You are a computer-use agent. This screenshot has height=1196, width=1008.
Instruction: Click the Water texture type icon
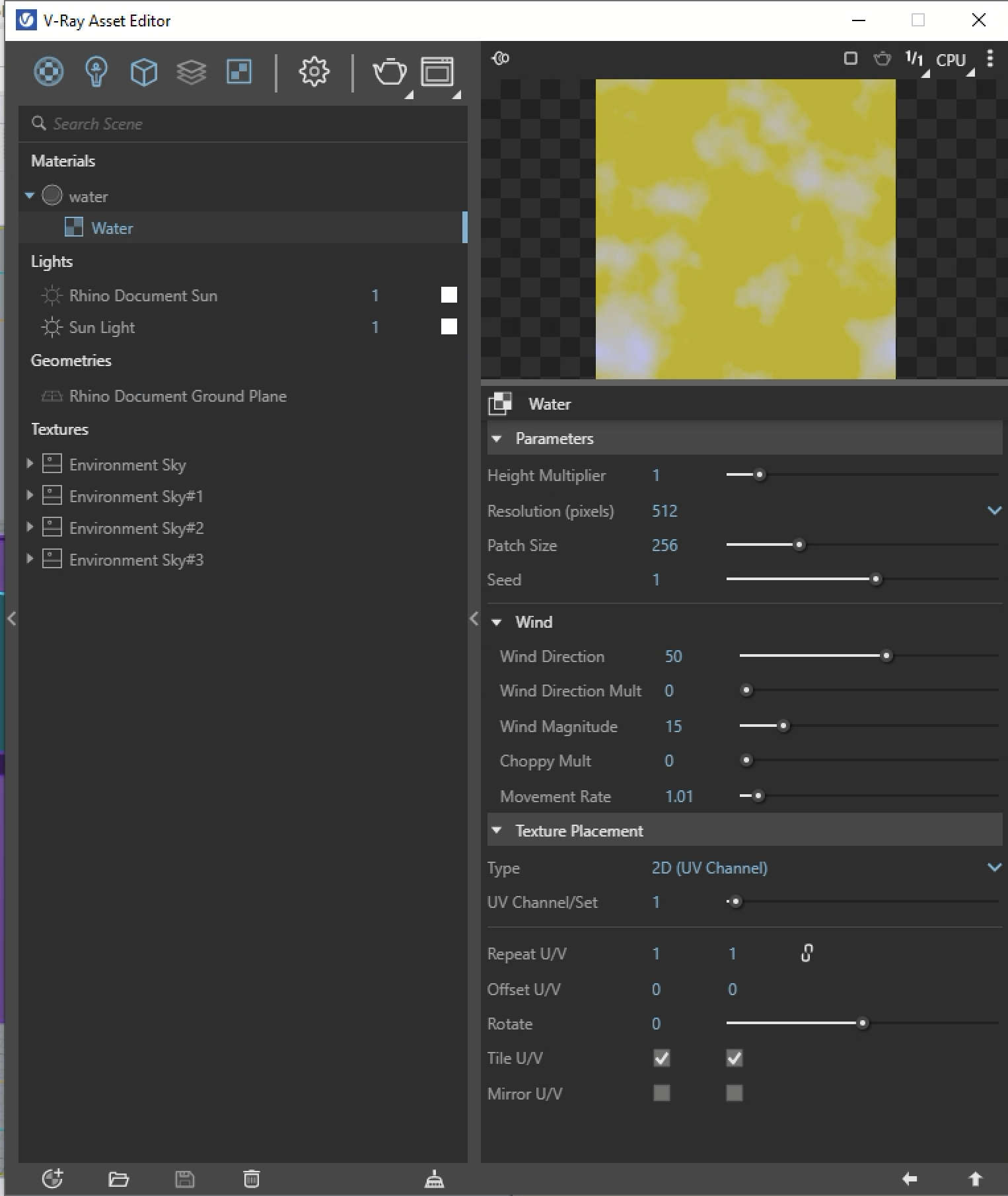pos(500,404)
